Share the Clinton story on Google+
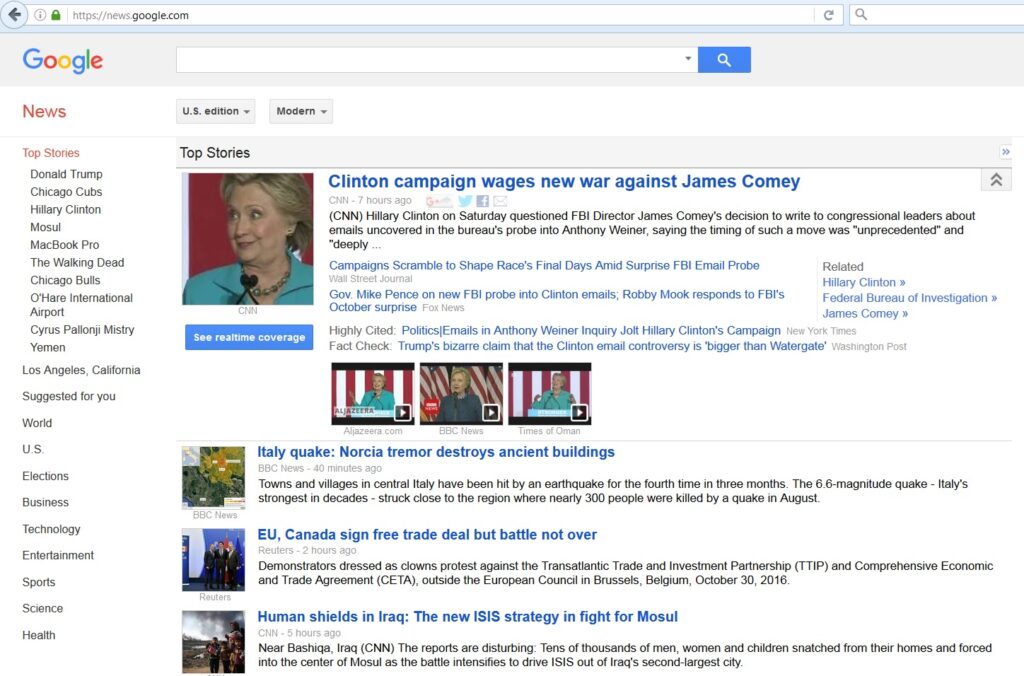1024x676 pixels. click(439, 201)
